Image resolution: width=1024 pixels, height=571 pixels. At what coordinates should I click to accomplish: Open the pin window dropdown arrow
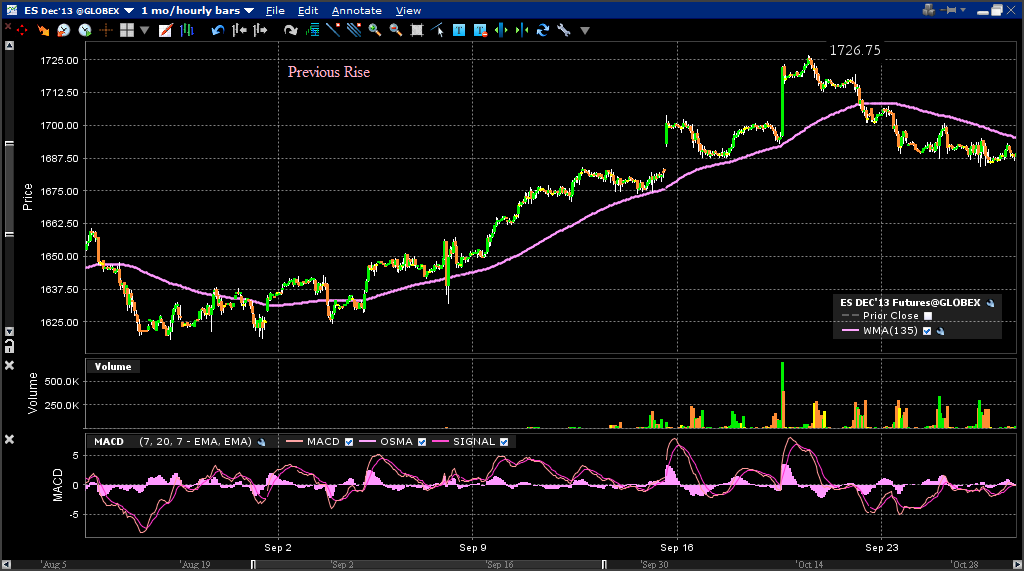point(963,10)
